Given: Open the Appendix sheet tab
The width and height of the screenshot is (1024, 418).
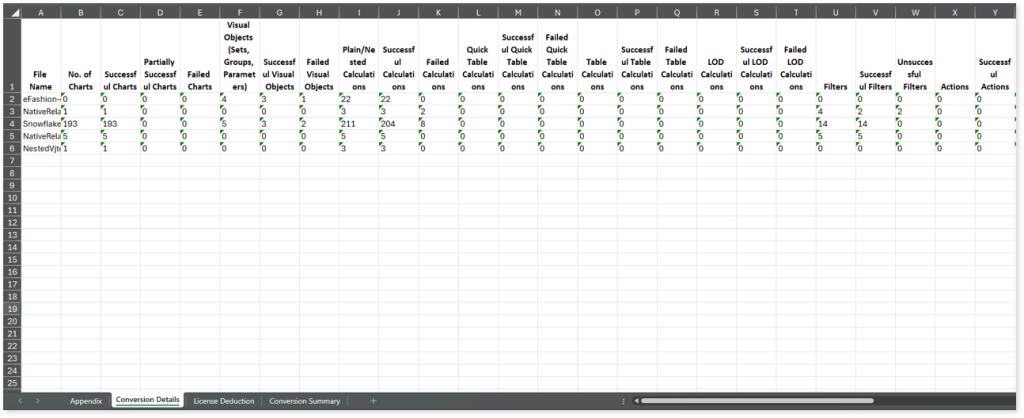Looking at the screenshot, I should (x=86, y=401).
